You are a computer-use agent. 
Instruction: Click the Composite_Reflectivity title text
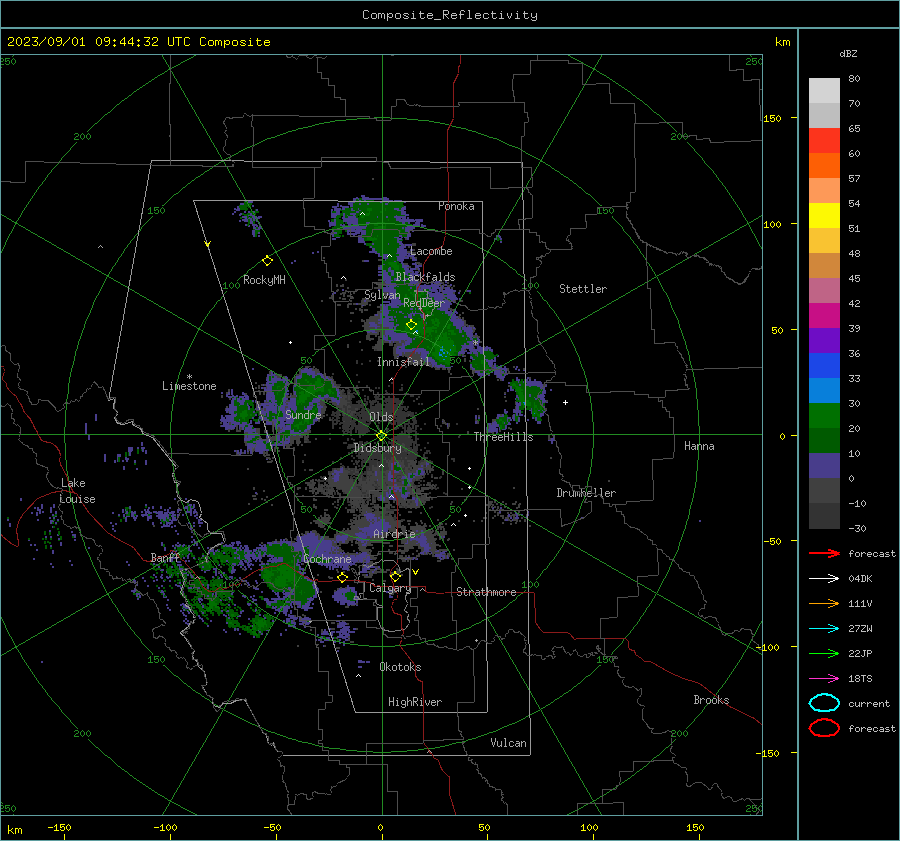450,15
